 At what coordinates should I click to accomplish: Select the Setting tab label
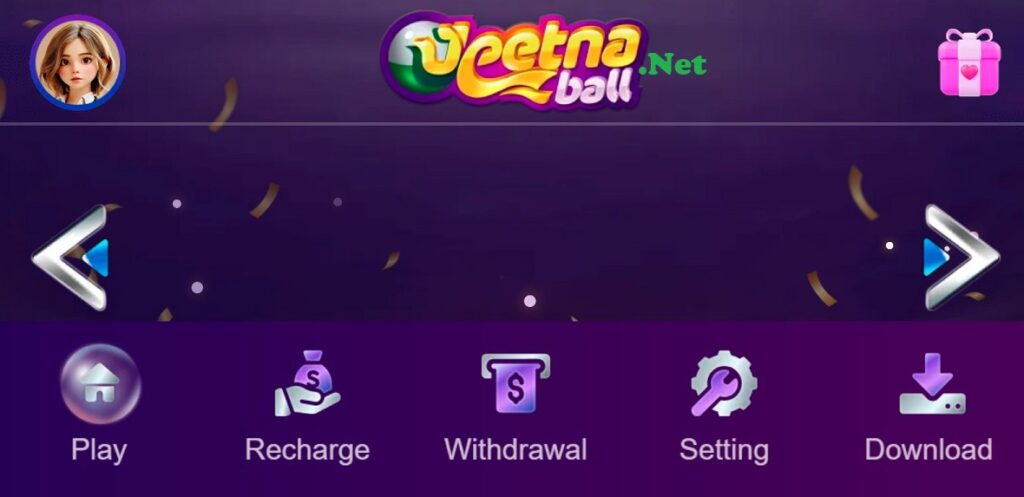pyautogui.click(x=724, y=451)
